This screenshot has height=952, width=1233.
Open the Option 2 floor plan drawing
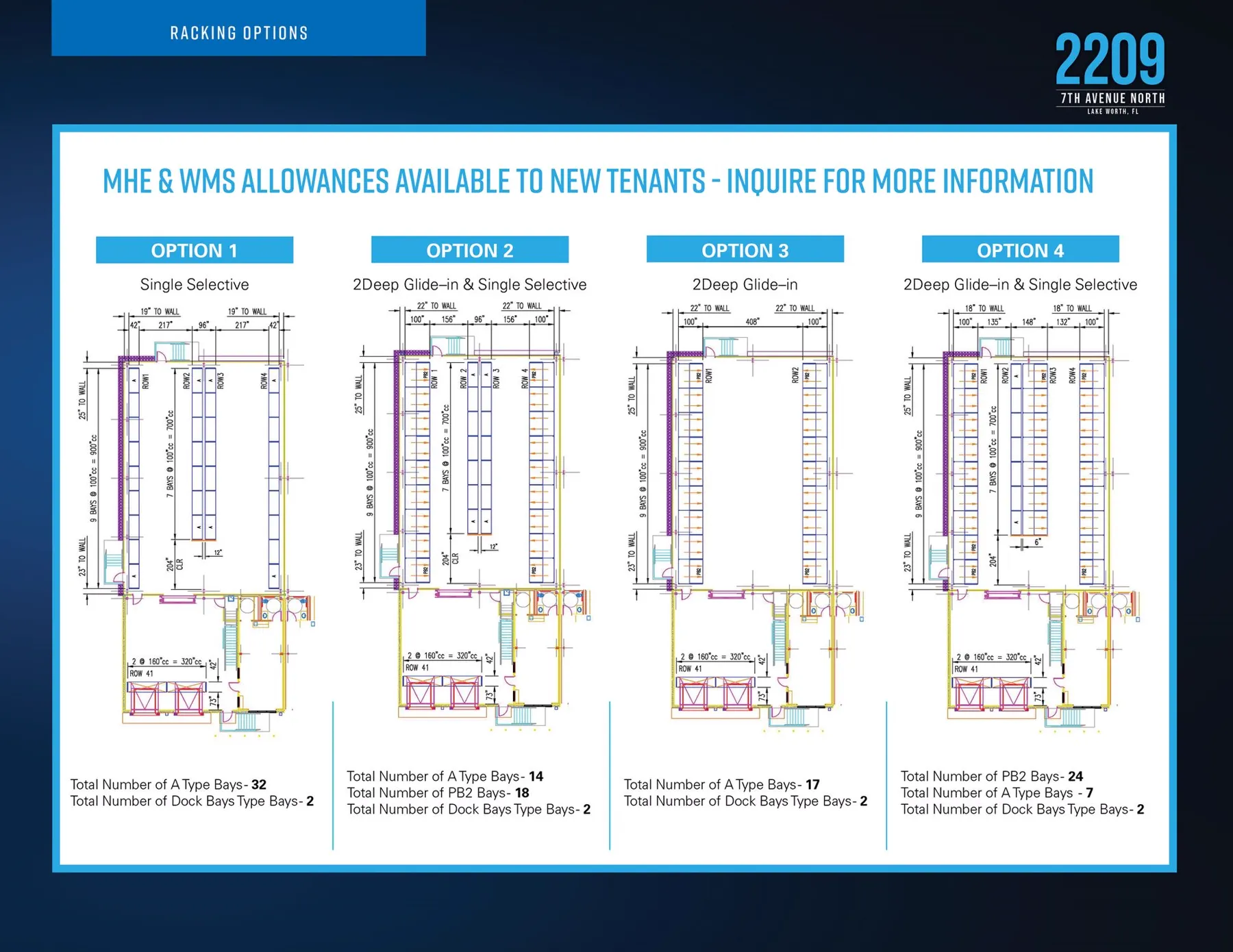(x=471, y=517)
